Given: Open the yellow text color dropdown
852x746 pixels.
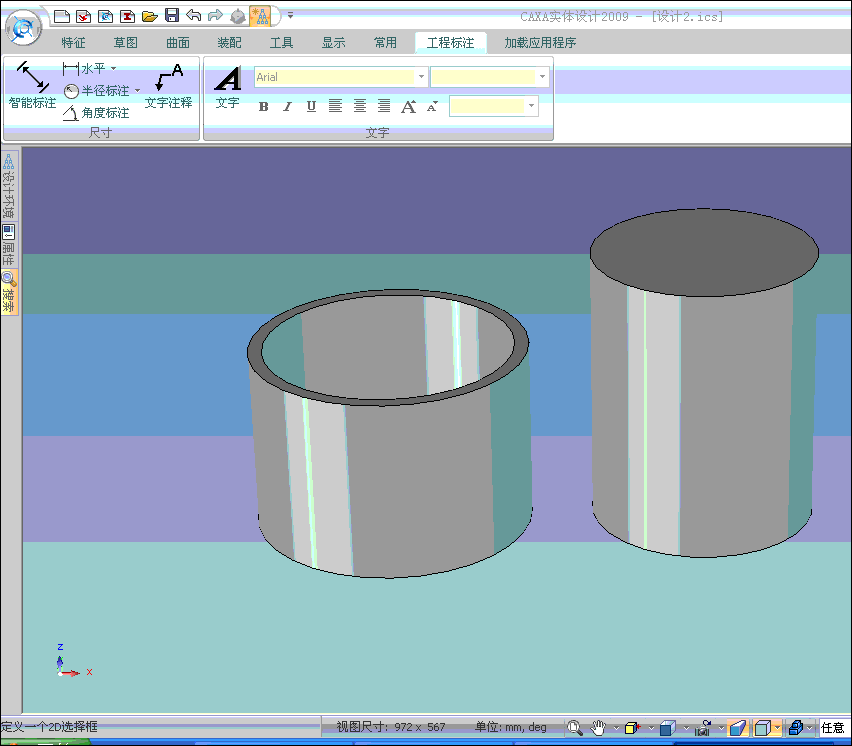Looking at the screenshot, I should tap(531, 106).
